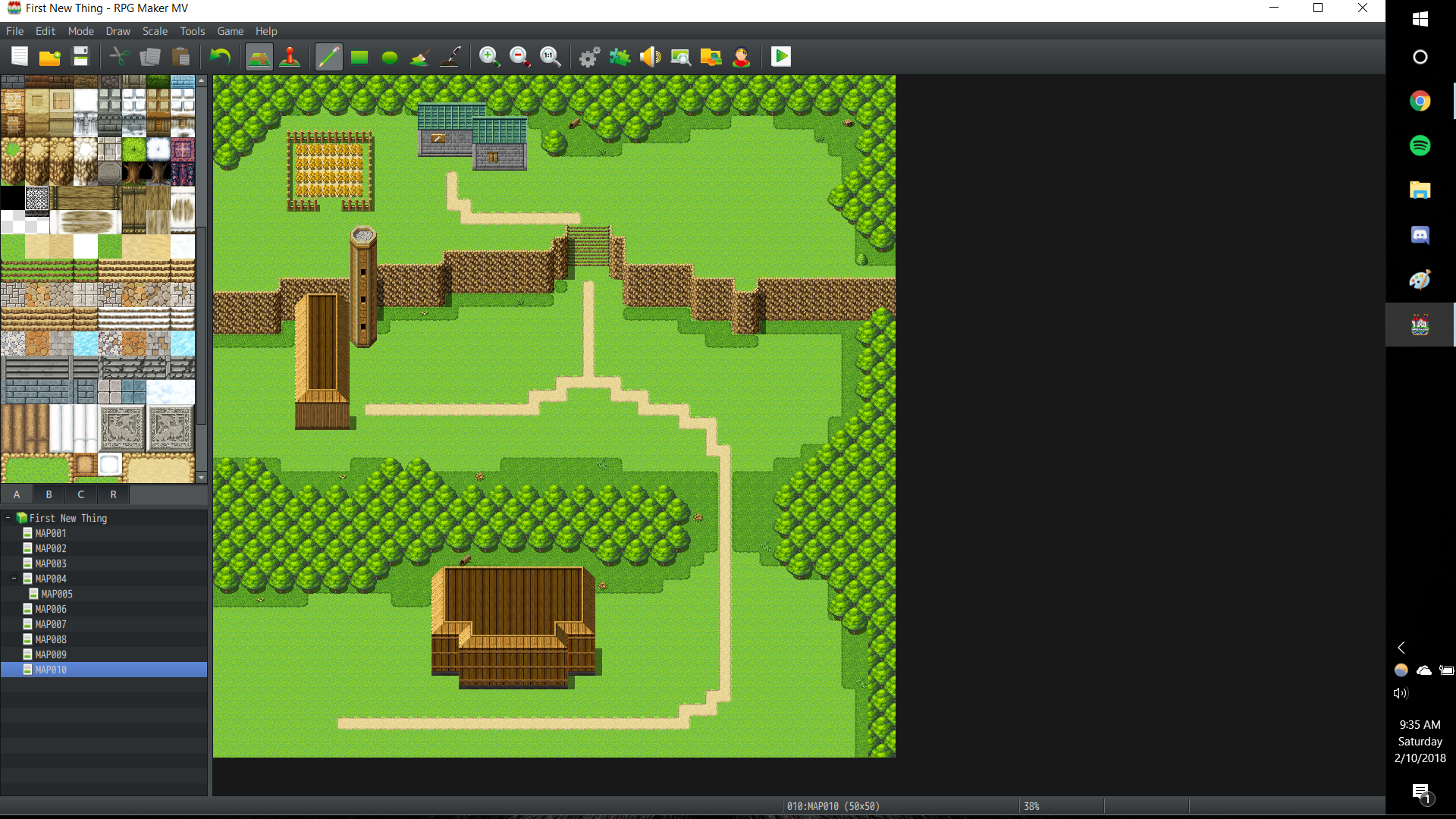This screenshot has height=819, width=1456.
Task: Open Discord from the taskbar
Action: click(x=1420, y=235)
